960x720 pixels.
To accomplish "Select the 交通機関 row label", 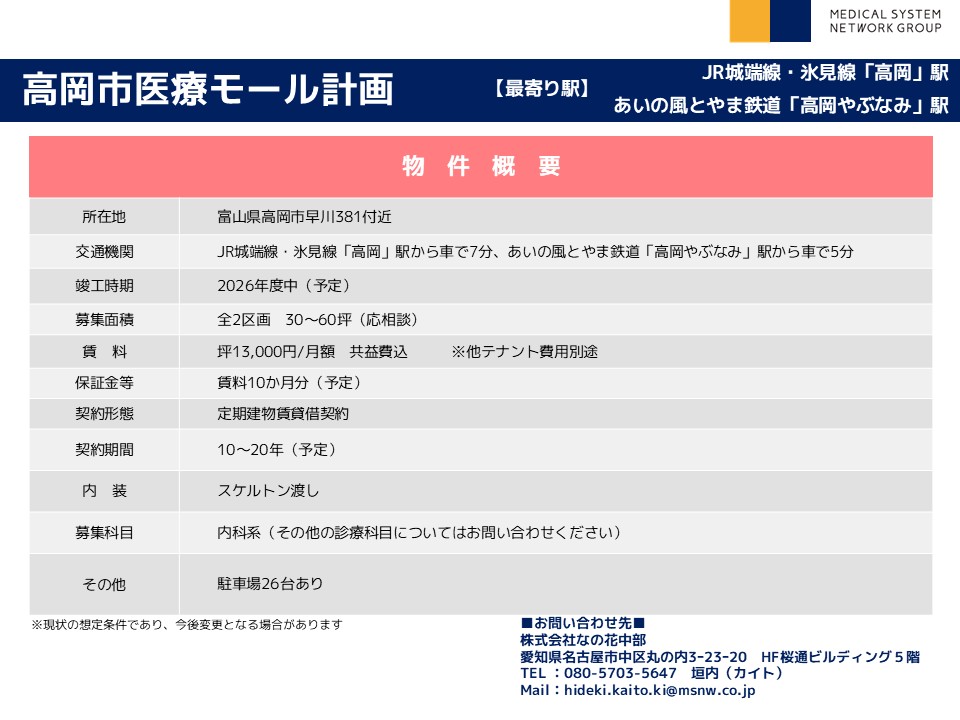I will pos(104,252).
